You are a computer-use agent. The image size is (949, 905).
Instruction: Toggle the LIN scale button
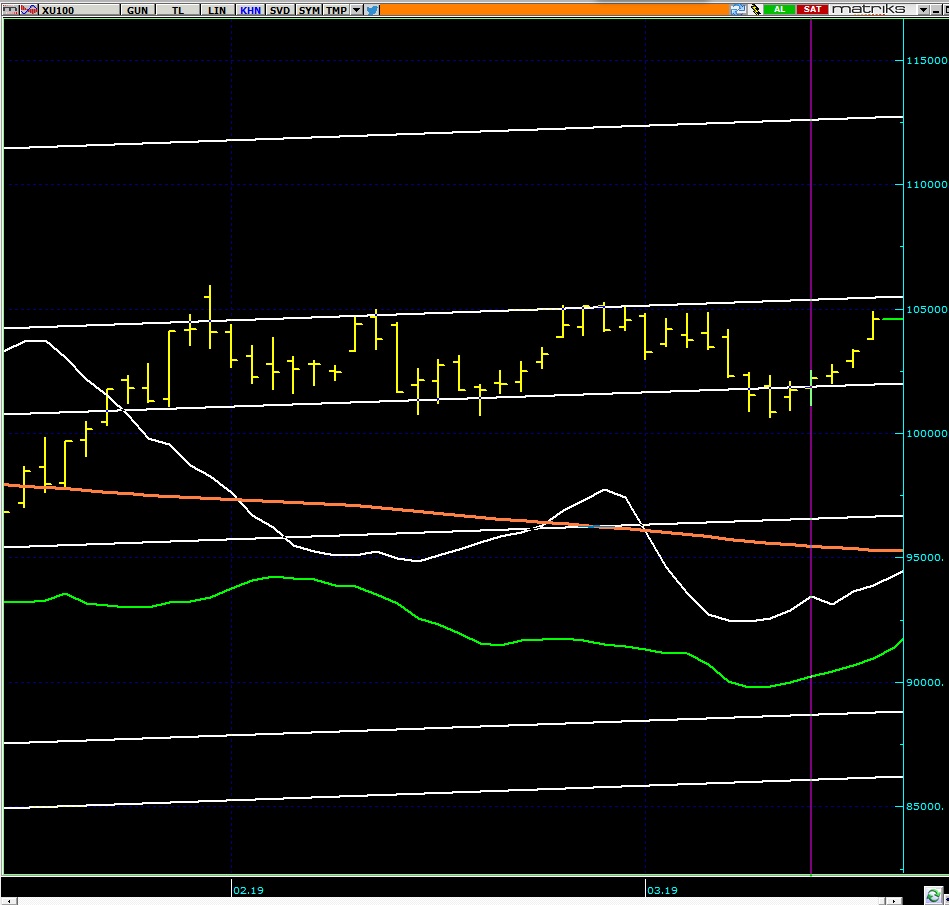tap(217, 10)
